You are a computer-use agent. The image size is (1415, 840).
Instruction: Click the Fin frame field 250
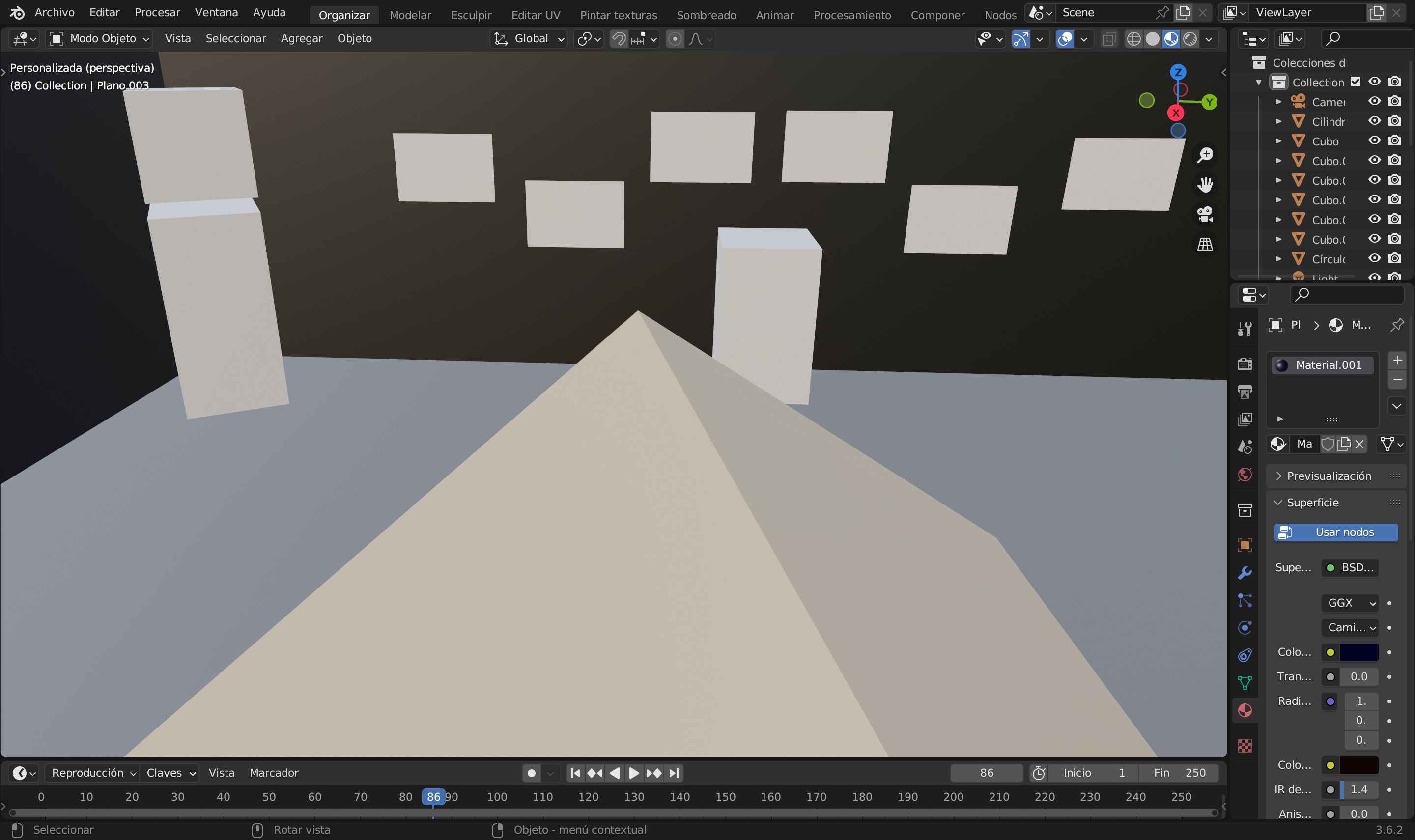tap(1179, 773)
